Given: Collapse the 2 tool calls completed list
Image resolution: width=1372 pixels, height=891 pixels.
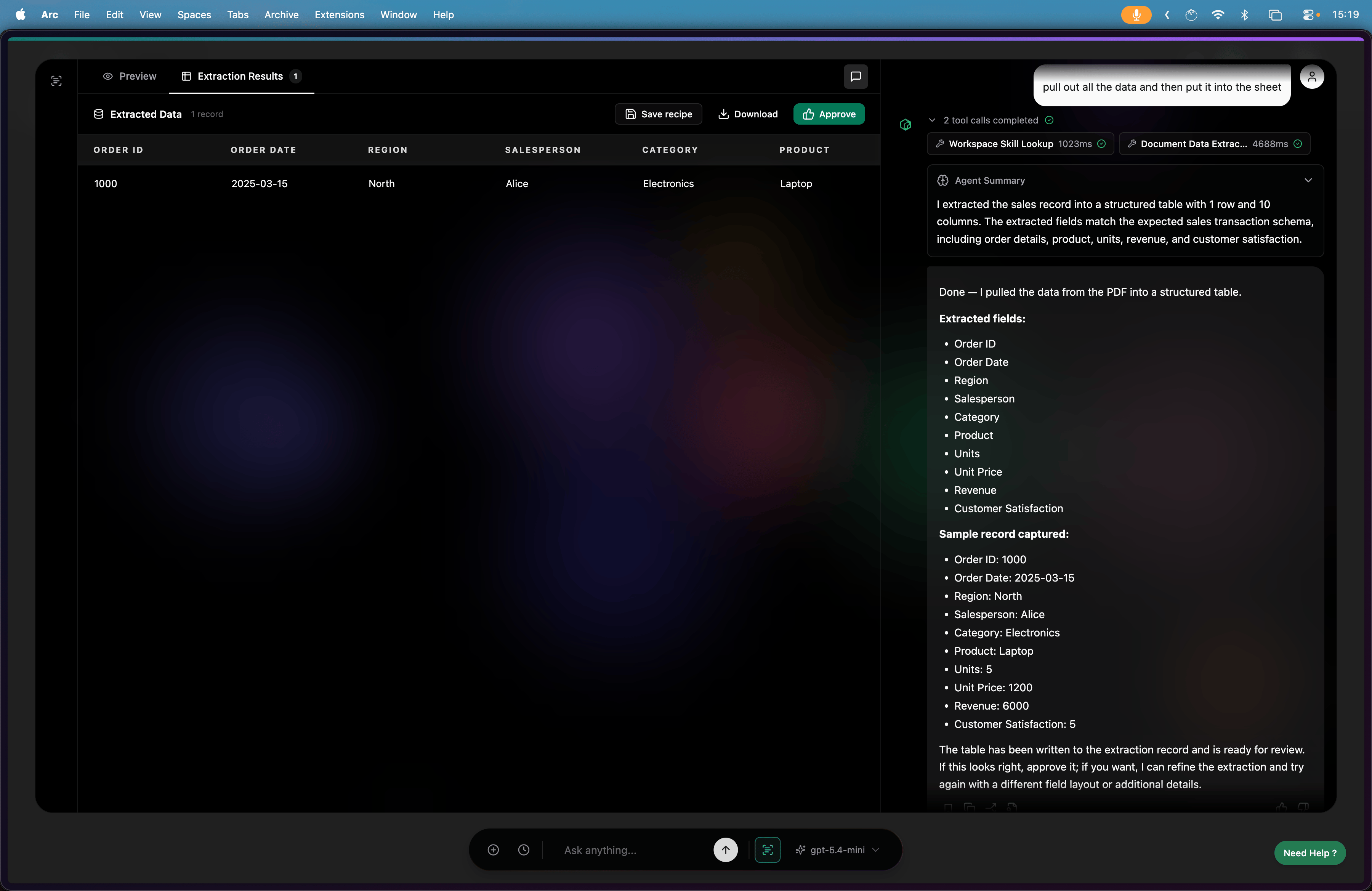Looking at the screenshot, I should [932, 120].
